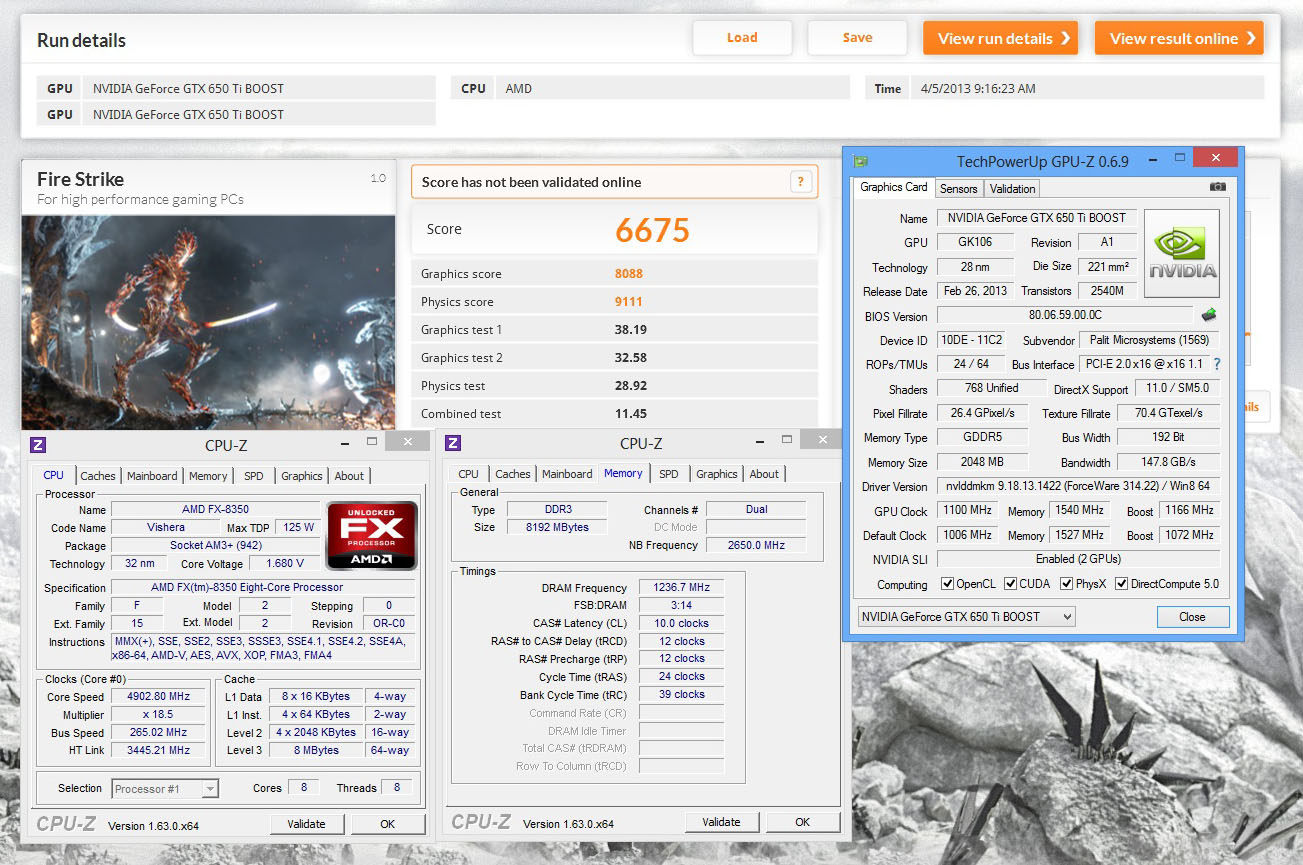Click the Z icon of the CPU-Z processor window
1303x865 pixels.
point(38,444)
